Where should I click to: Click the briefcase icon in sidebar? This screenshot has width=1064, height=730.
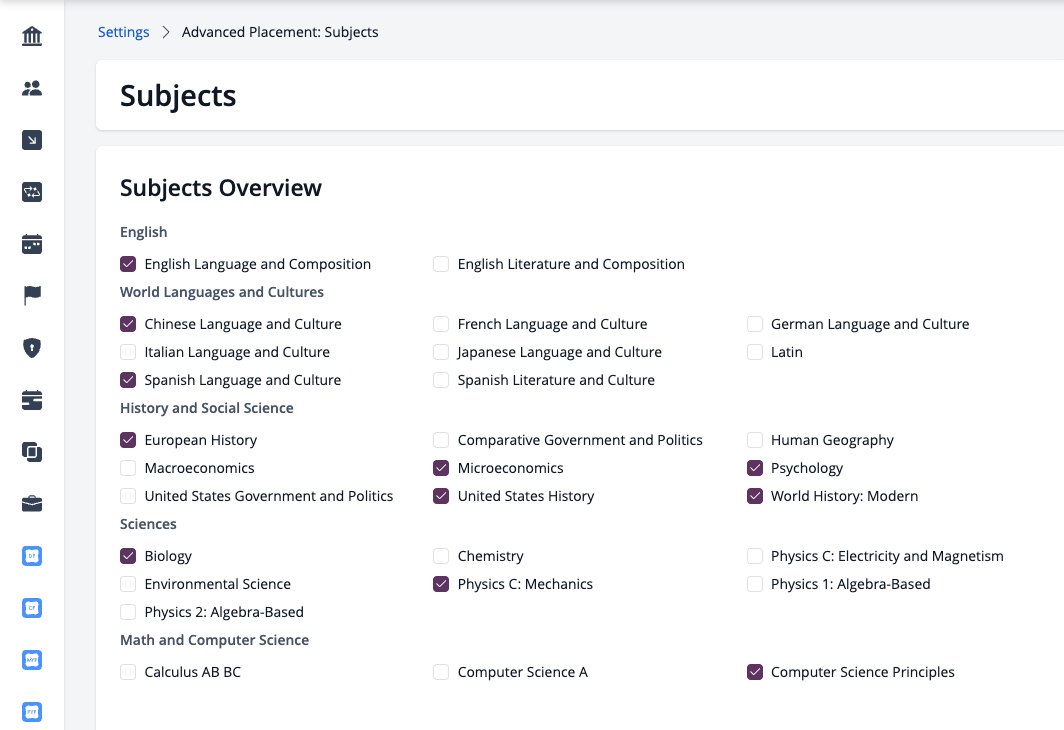tap(32, 503)
